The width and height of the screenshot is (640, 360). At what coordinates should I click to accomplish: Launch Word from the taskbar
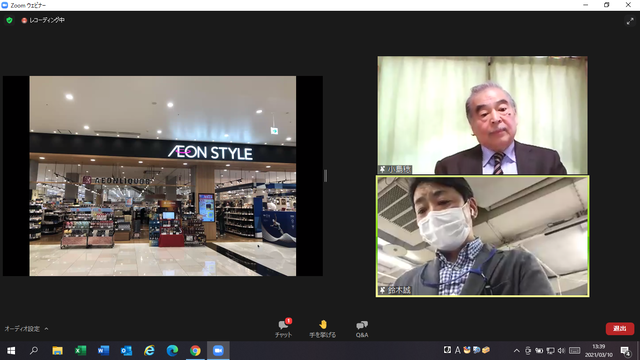[x=103, y=351]
